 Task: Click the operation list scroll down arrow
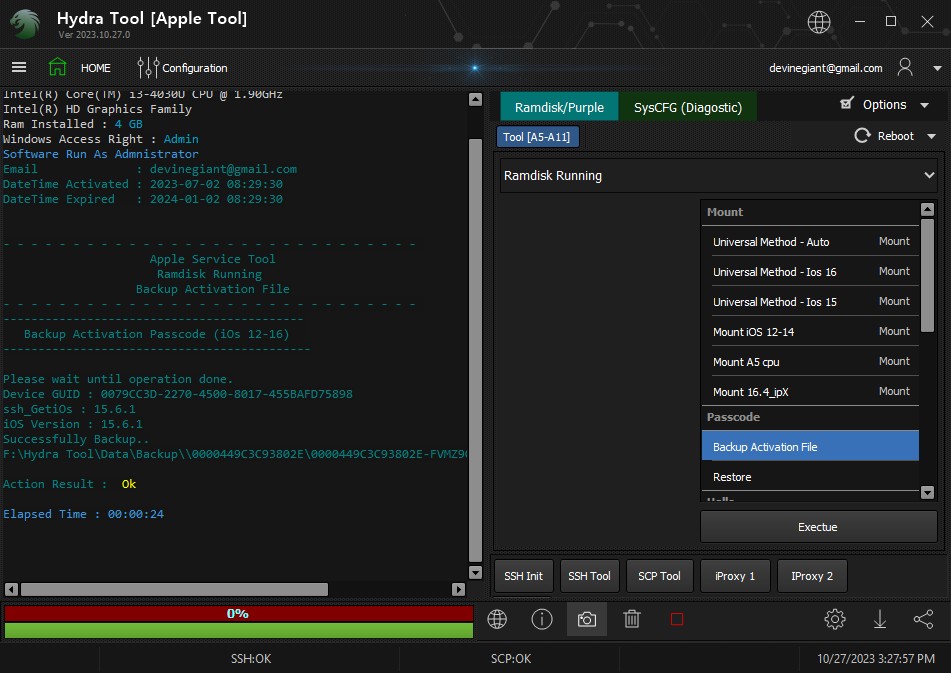click(927, 492)
